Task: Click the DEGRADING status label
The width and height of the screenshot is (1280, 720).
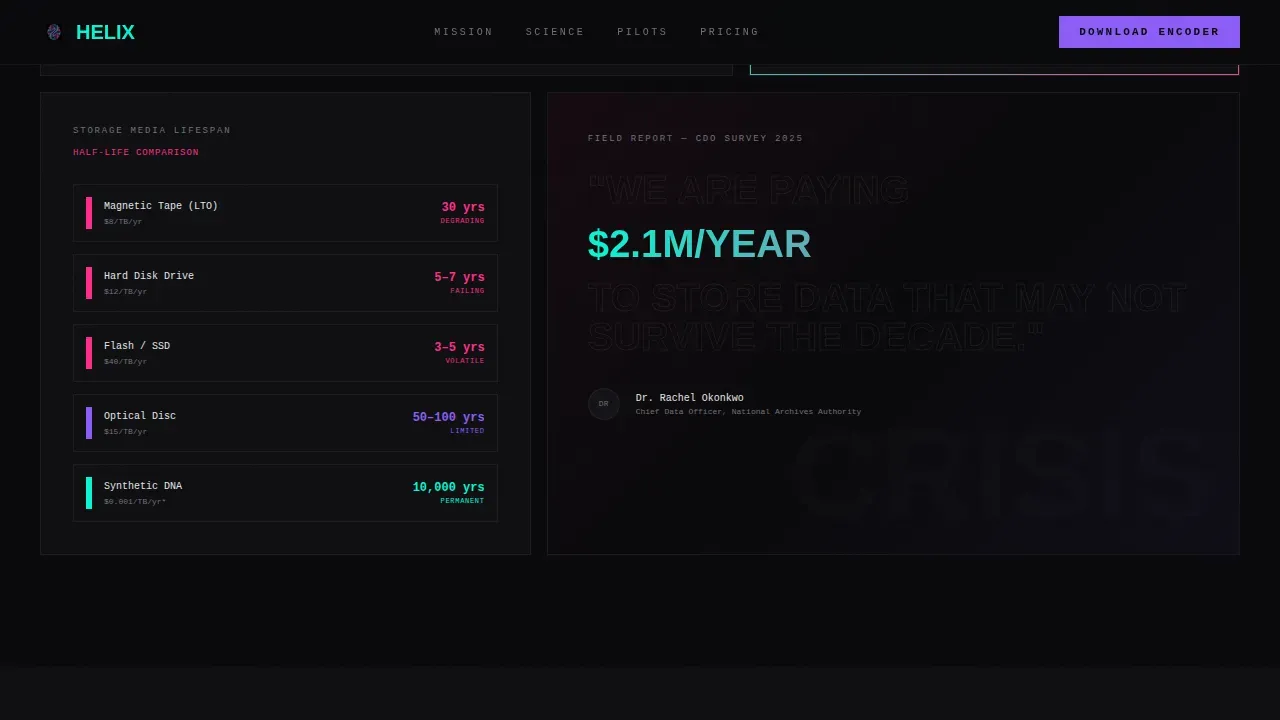Action: tap(463, 221)
